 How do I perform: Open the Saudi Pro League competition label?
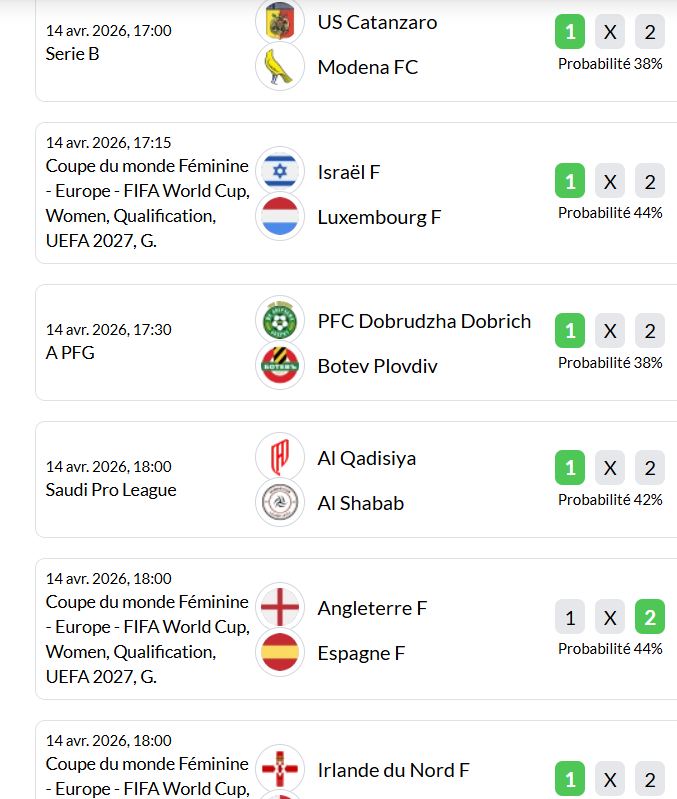111,490
